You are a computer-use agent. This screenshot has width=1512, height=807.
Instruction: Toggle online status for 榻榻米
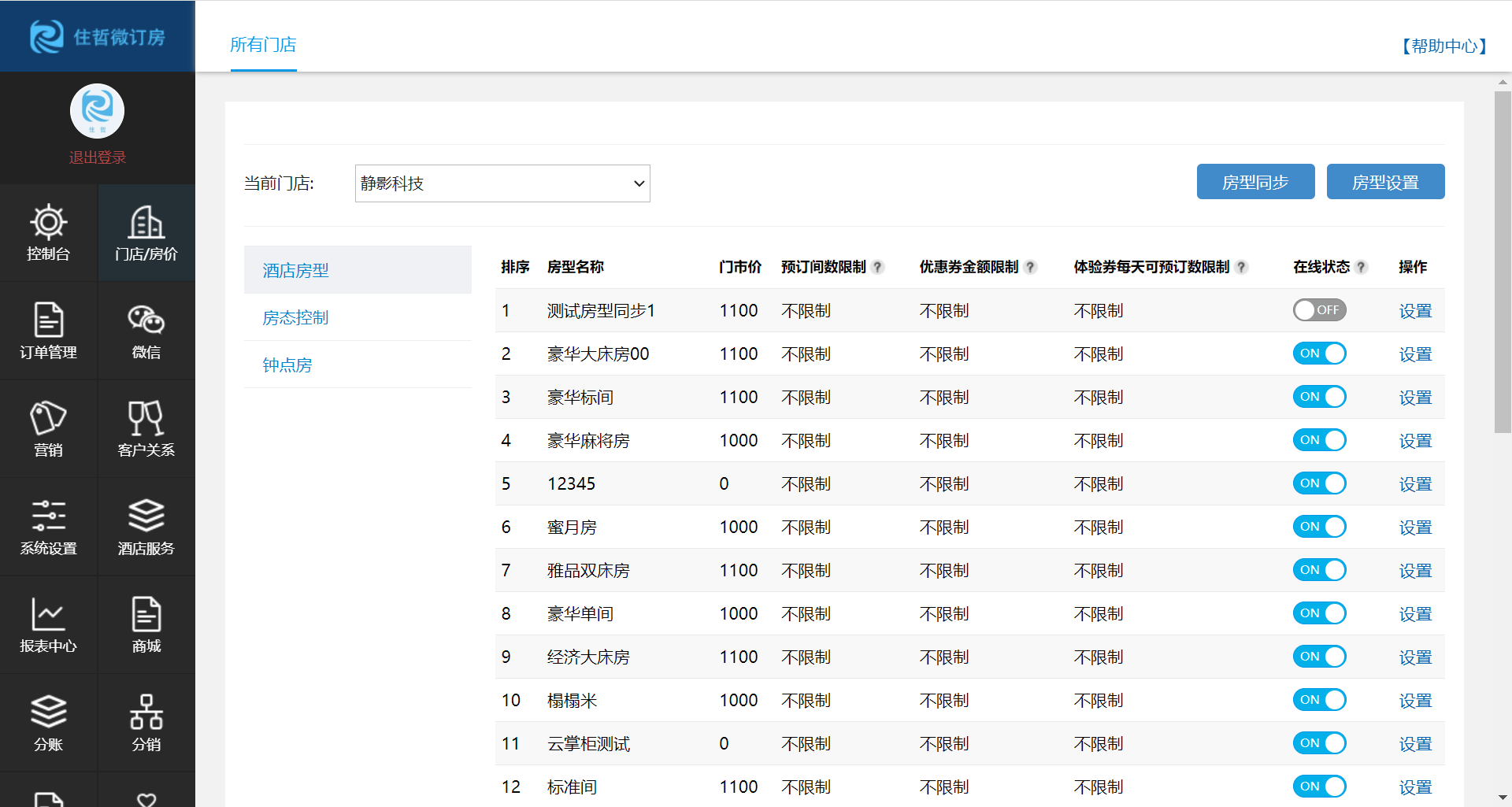click(1320, 700)
